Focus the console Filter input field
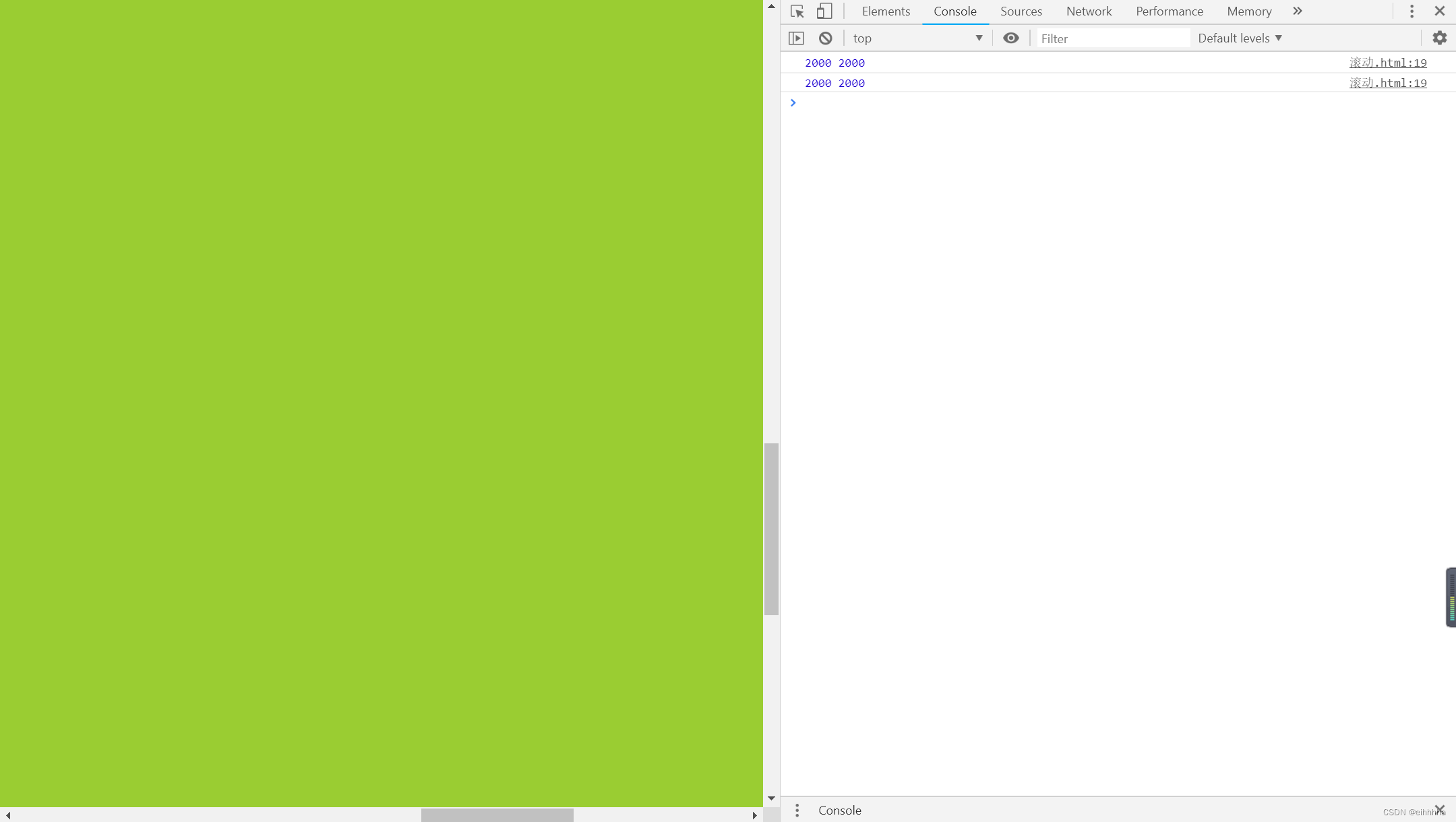 click(x=1112, y=38)
